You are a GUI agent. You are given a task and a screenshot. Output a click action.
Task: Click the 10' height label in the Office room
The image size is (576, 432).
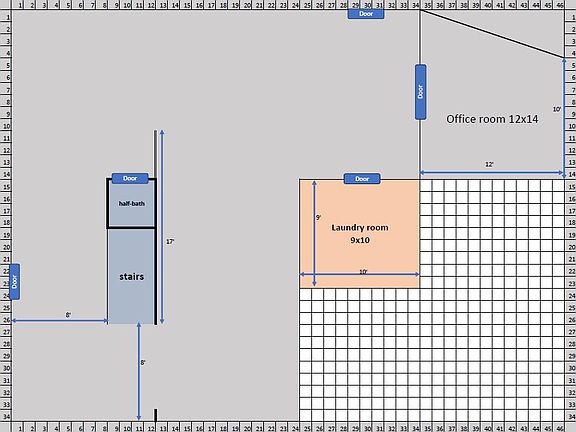pyautogui.click(x=557, y=109)
